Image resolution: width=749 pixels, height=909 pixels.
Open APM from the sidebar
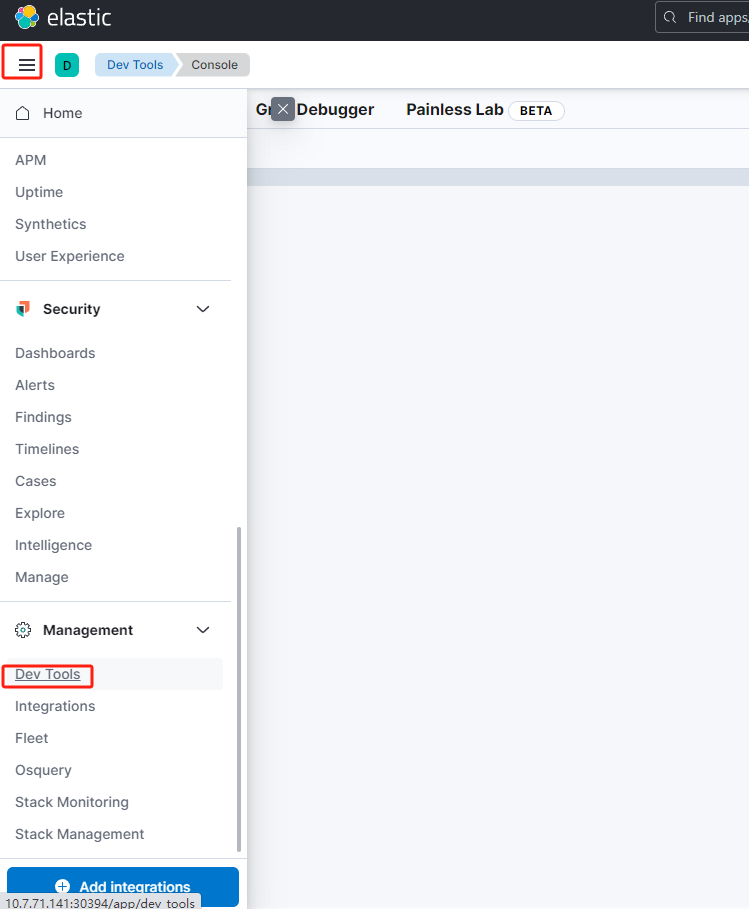coord(31,160)
